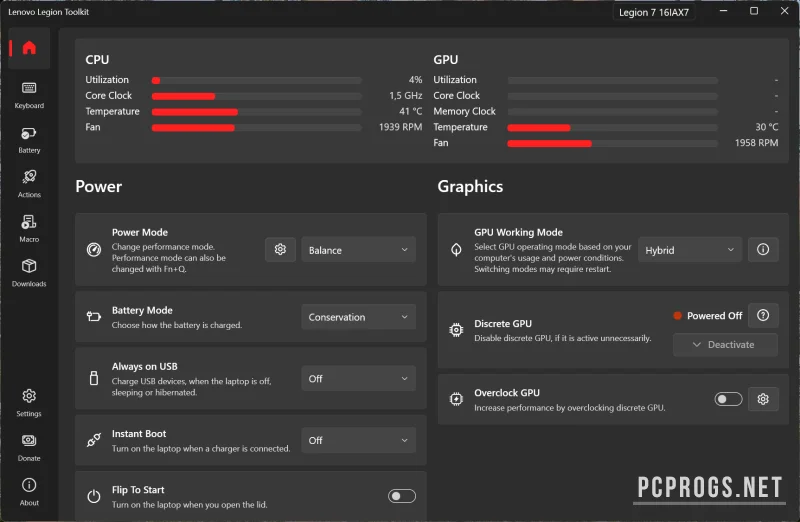Screen dimensions: 800x522
Task: Click the '1,5 GHz' core clock value
Action: [406, 95]
